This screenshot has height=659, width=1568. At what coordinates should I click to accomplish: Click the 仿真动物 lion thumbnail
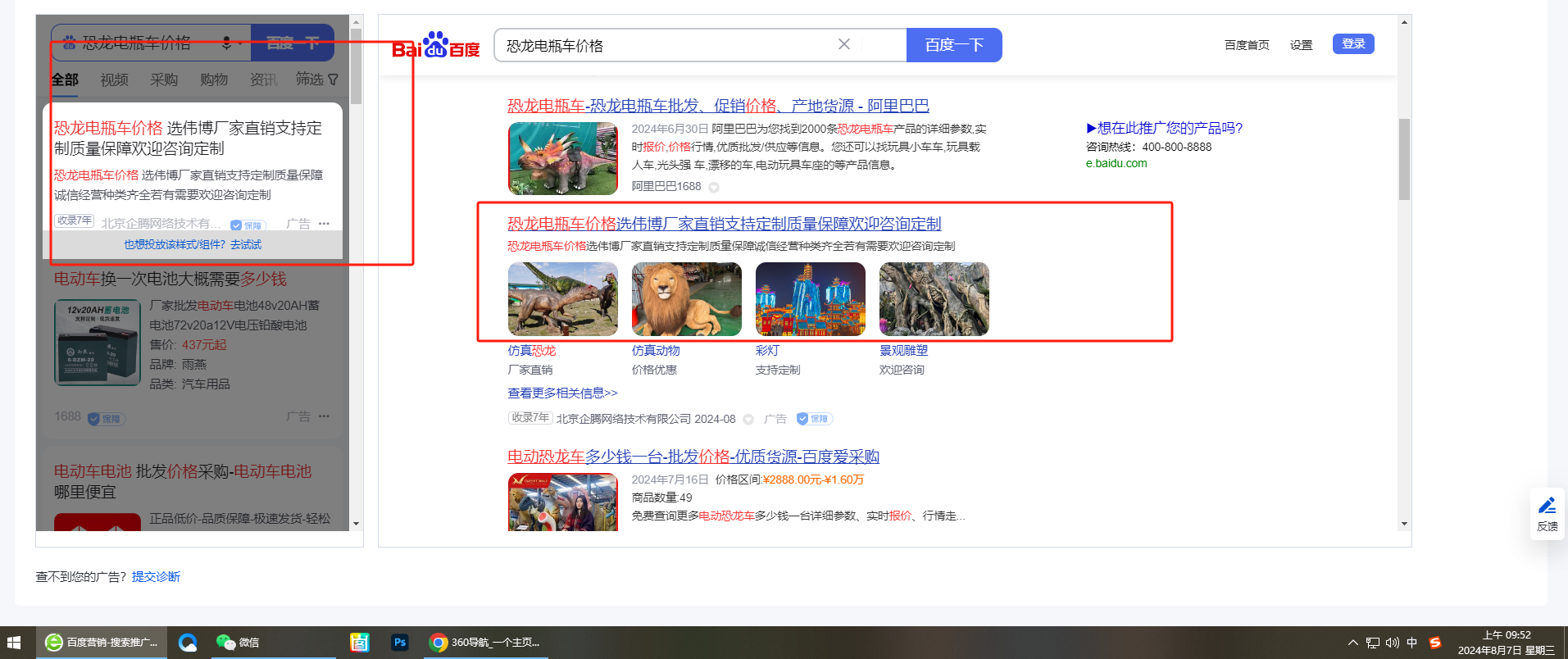tap(686, 299)
